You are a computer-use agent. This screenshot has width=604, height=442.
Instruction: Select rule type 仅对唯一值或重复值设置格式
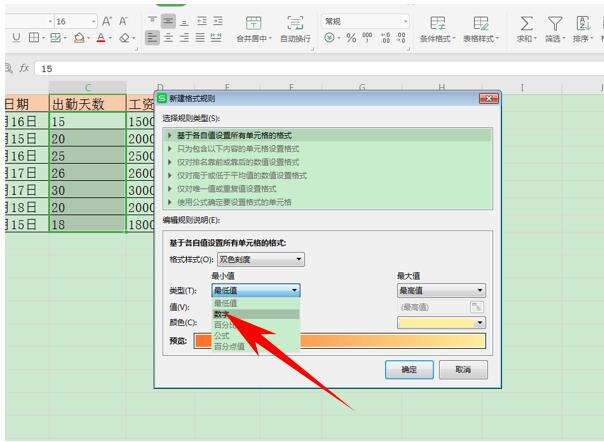(x=327, y=189)
